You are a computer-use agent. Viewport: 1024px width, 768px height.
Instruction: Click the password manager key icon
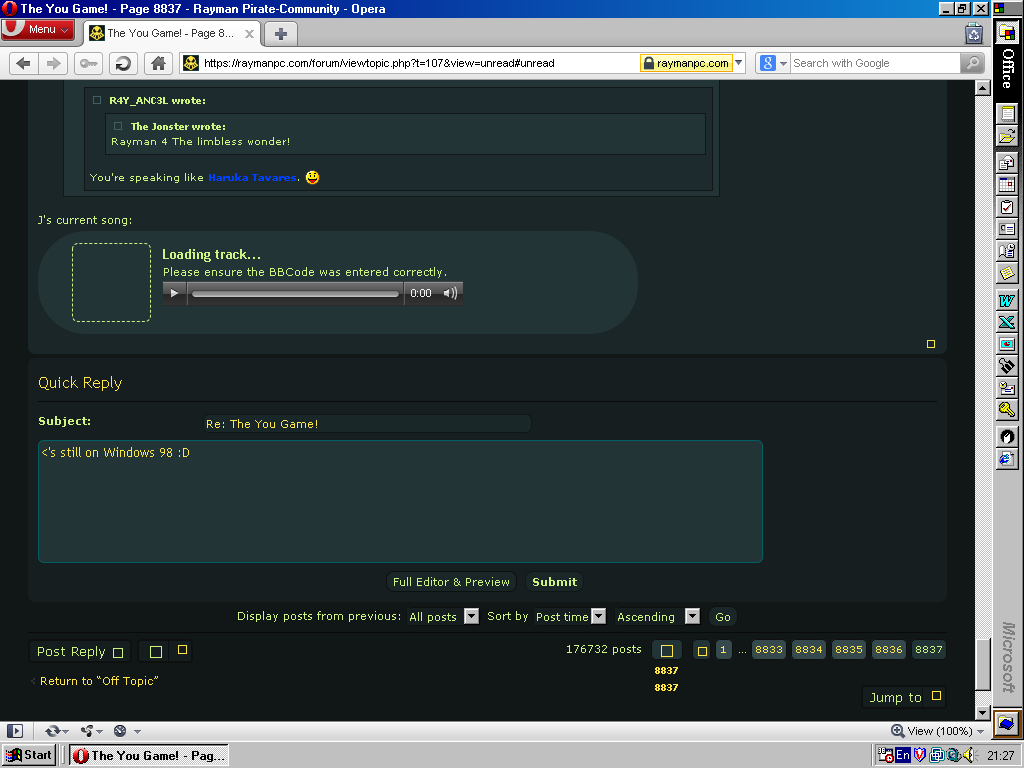click(88, 63)
